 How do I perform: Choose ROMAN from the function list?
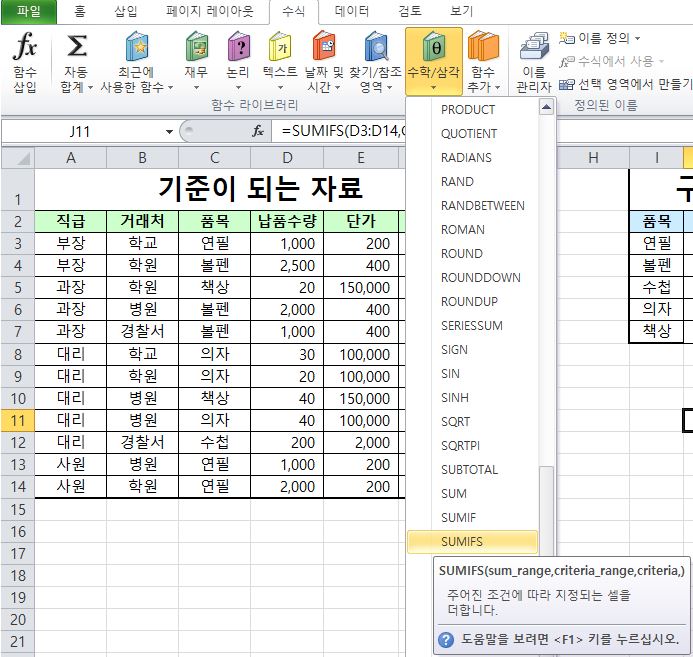tap(472, 230)
